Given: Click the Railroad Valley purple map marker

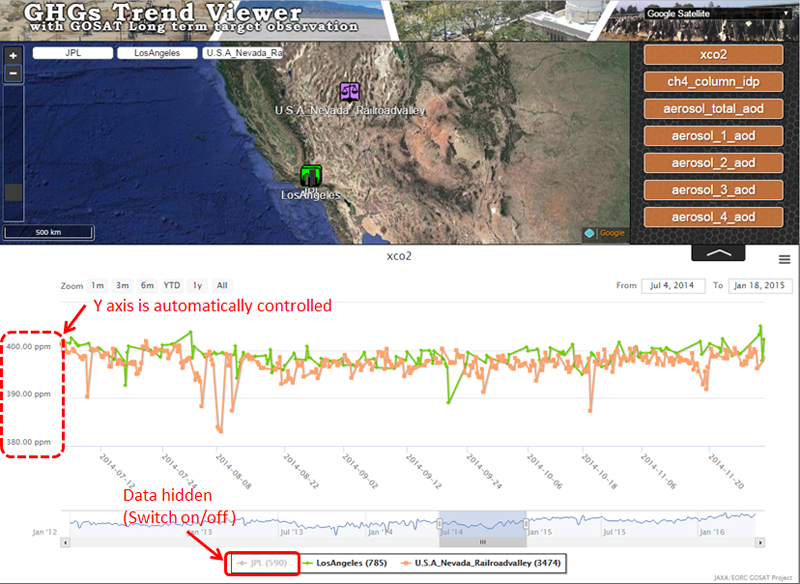Looking at the screenshot, I should click(349, 92).
